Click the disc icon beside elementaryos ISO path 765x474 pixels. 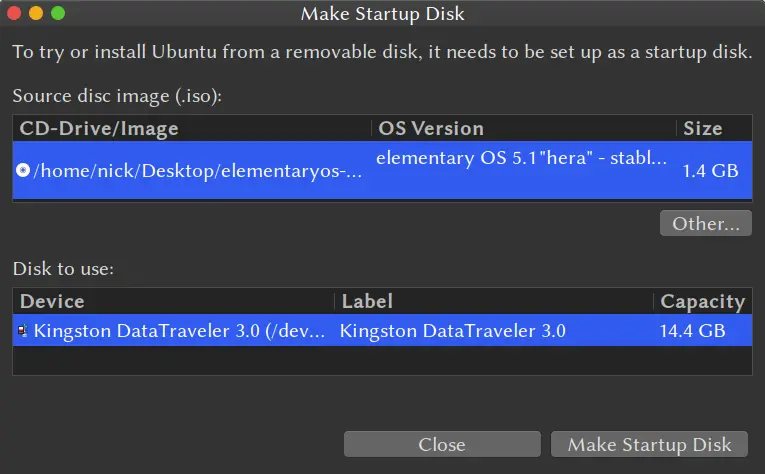23,171
